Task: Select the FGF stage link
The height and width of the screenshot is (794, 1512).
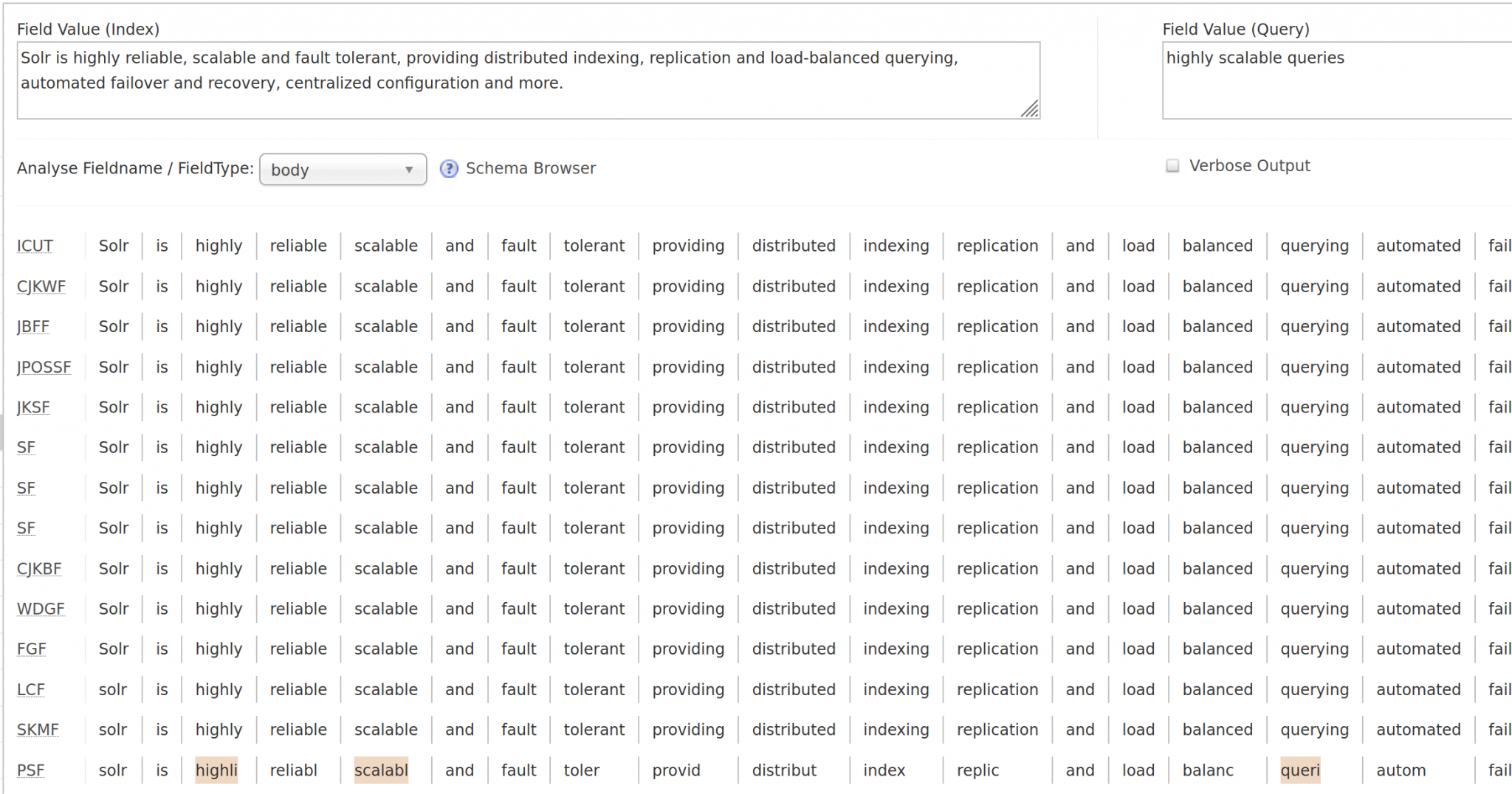Action: (31, 649)
